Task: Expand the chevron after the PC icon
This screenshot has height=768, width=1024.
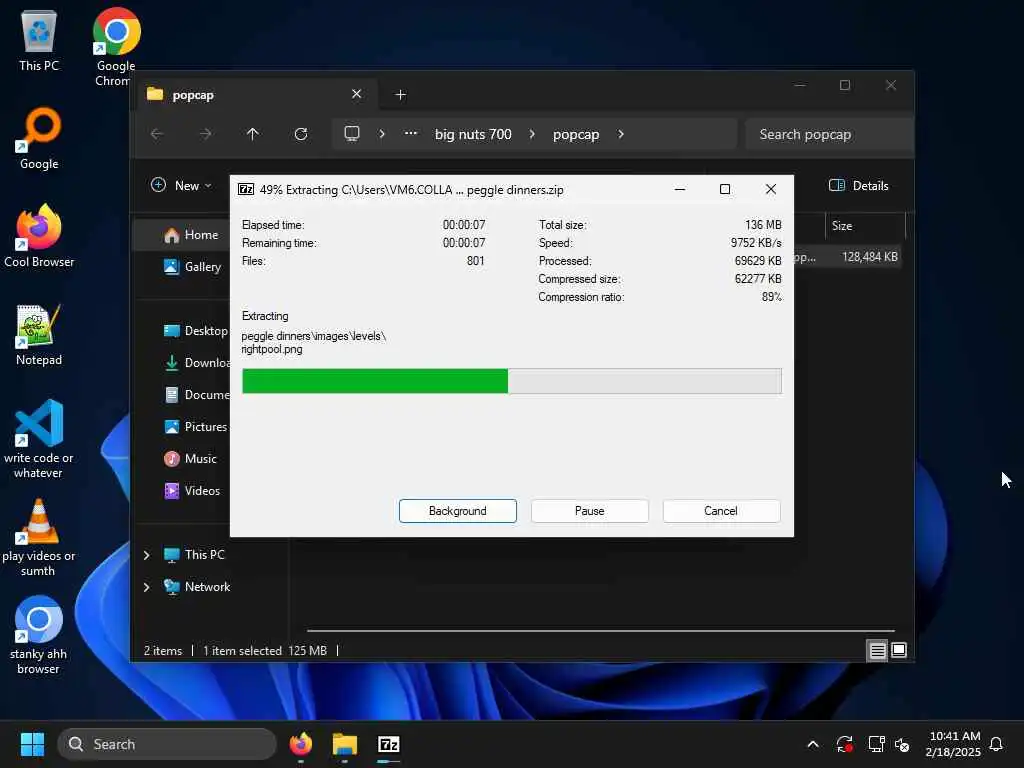Action: 382,134
